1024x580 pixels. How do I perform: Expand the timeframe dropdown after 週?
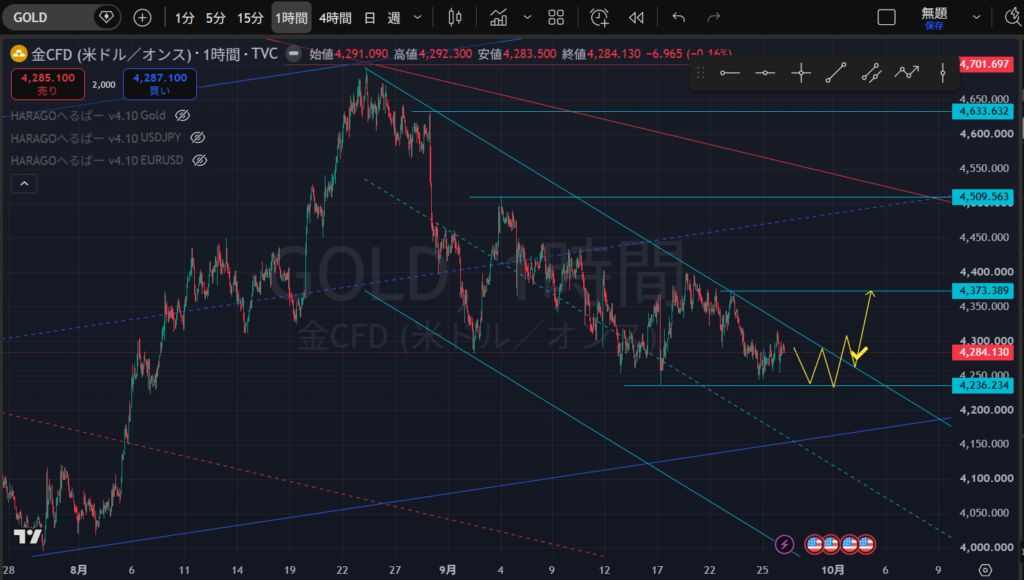click(x=417, y=18)
